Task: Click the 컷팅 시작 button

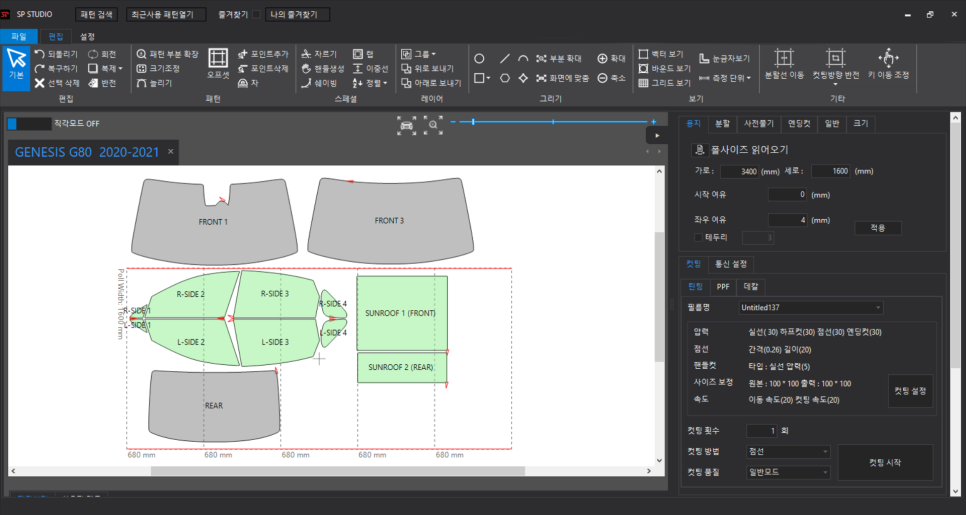Action: click(885, 463)
